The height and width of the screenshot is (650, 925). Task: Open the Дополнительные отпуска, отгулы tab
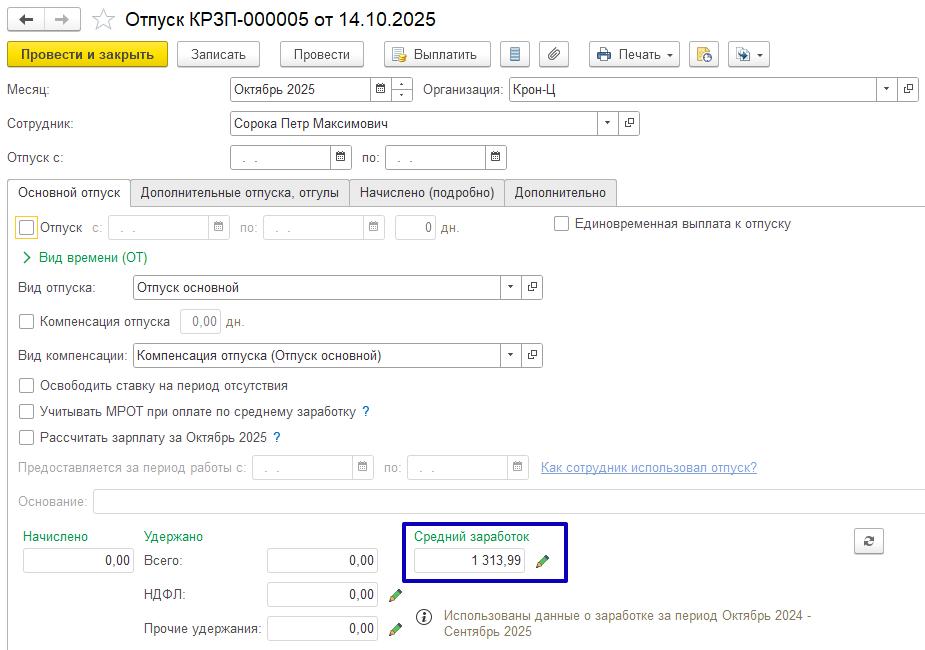[x=239, y=192]
